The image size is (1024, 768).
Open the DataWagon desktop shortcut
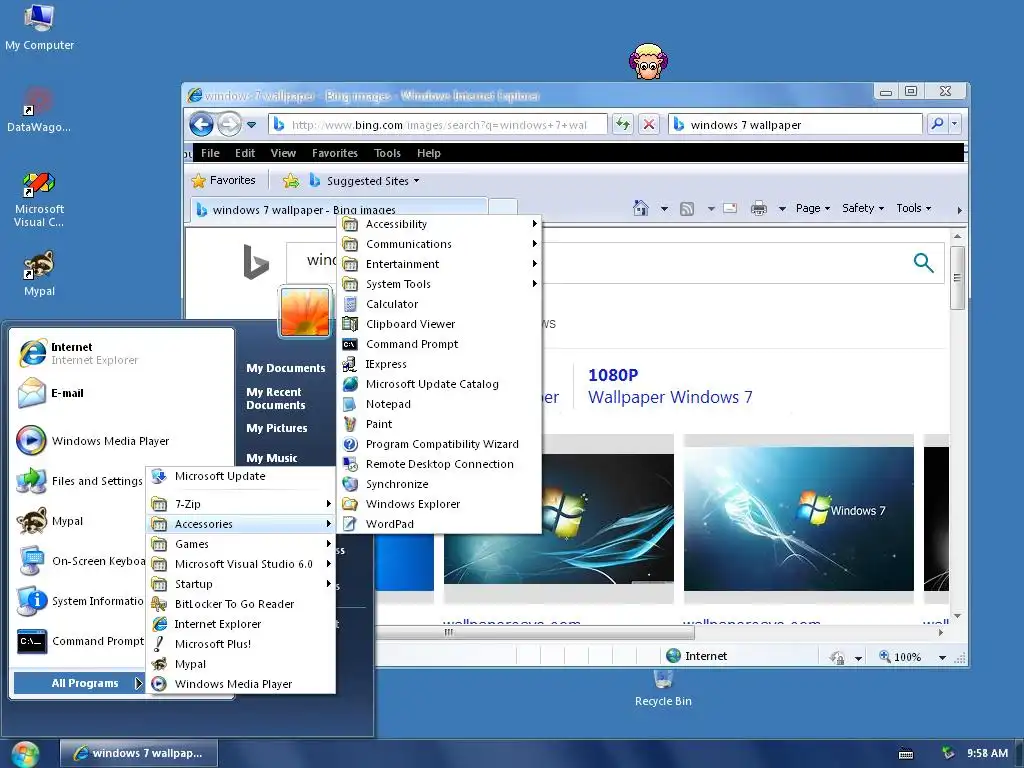39,109
